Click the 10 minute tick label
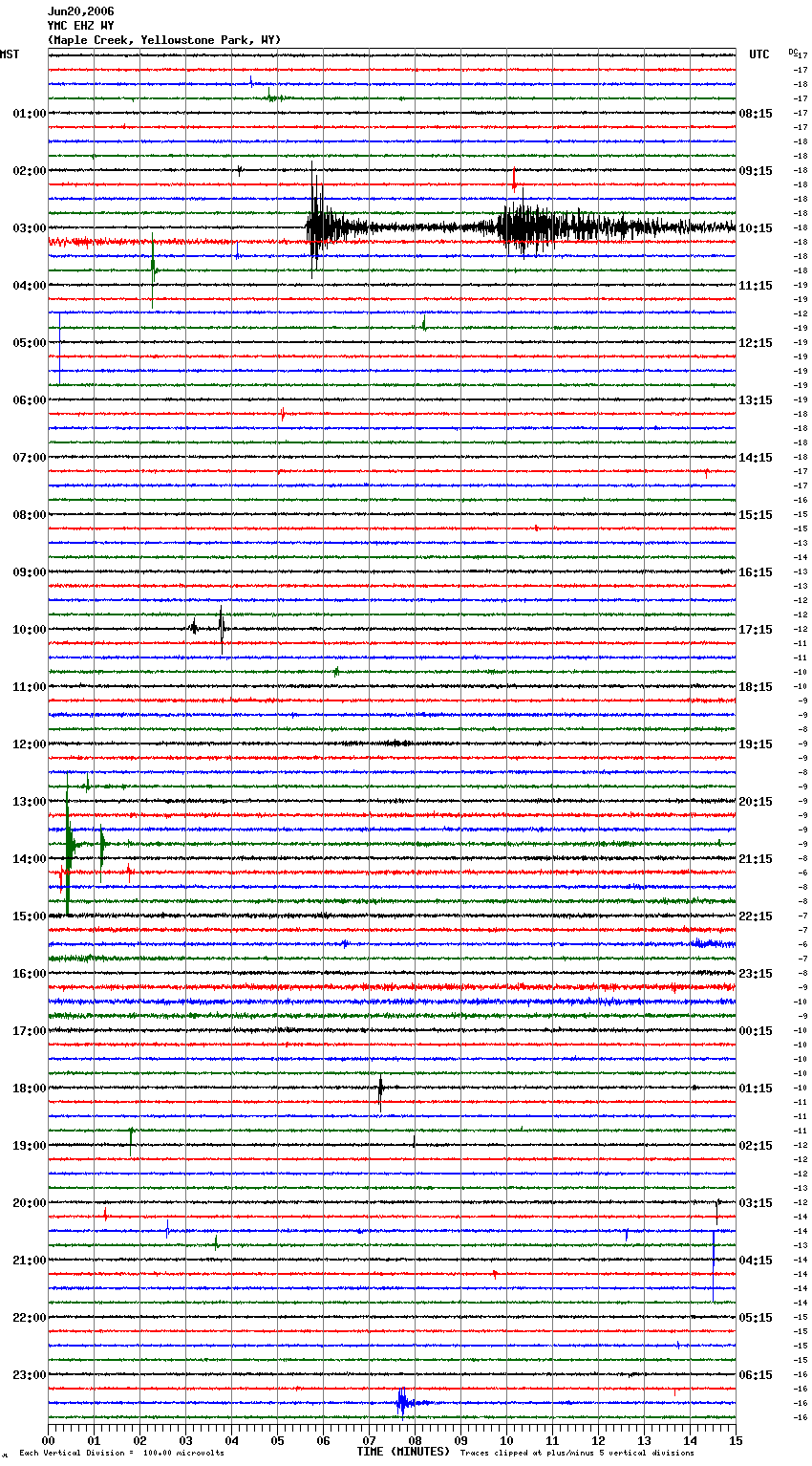Image resolution: width=812 pixels, height=1466 pixels. click(x=506, y=1441)
